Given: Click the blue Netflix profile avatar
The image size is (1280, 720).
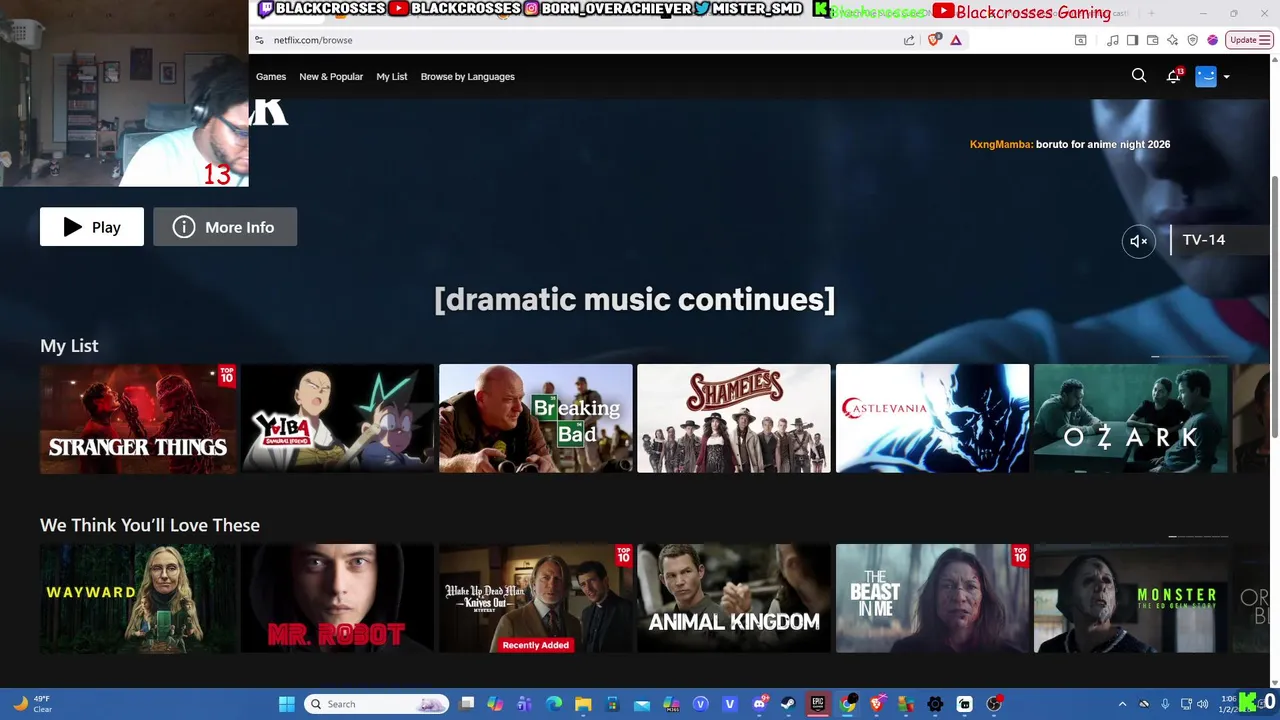Looking at the screenshot, I should [1206, 76].
